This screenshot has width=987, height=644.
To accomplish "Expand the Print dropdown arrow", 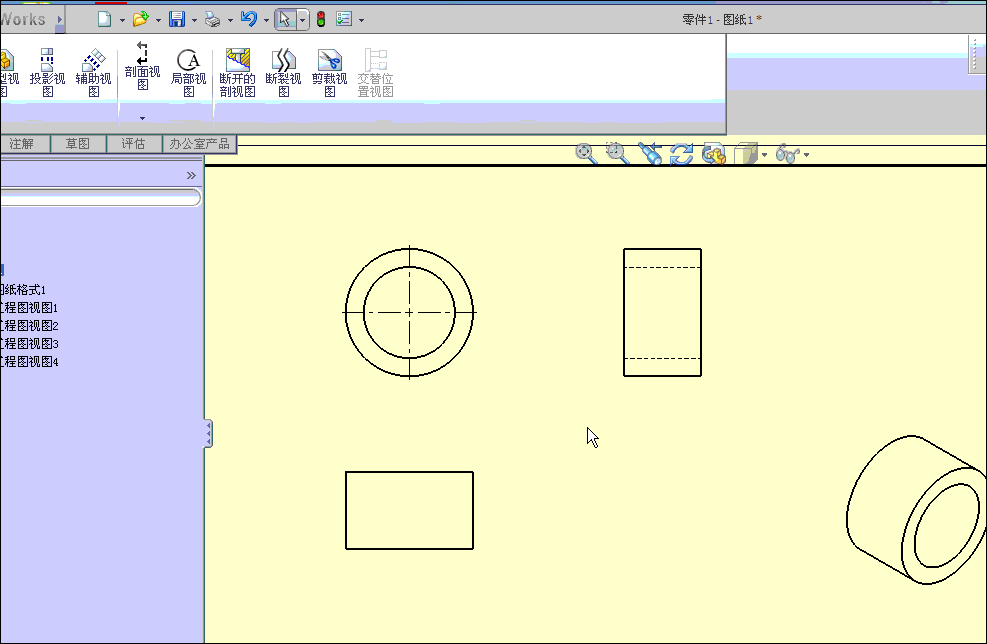I will coord(230,20).
